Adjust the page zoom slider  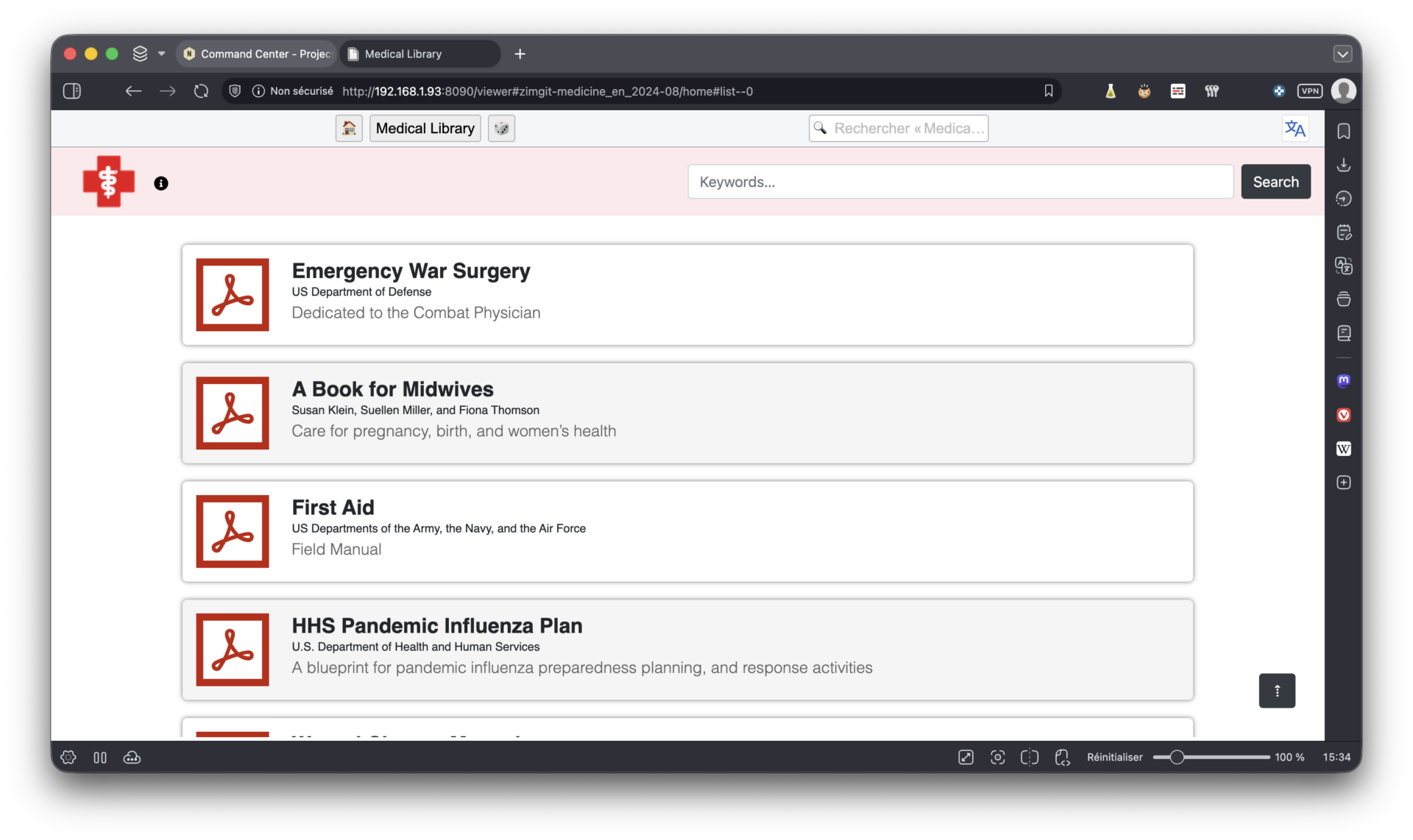(1177, 758)
